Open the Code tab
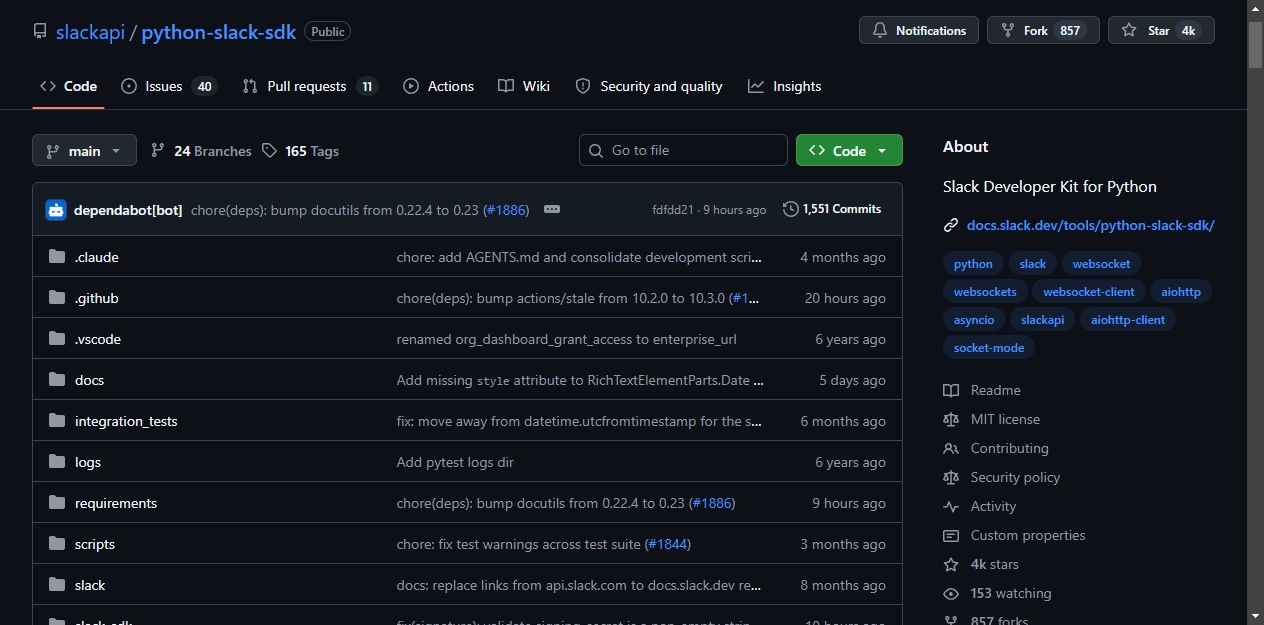 tap(68, 86)
